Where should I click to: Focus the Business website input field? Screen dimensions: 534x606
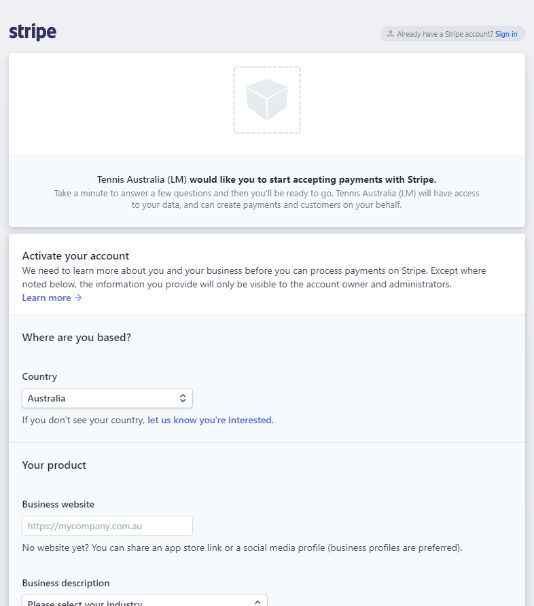(107, 526)
